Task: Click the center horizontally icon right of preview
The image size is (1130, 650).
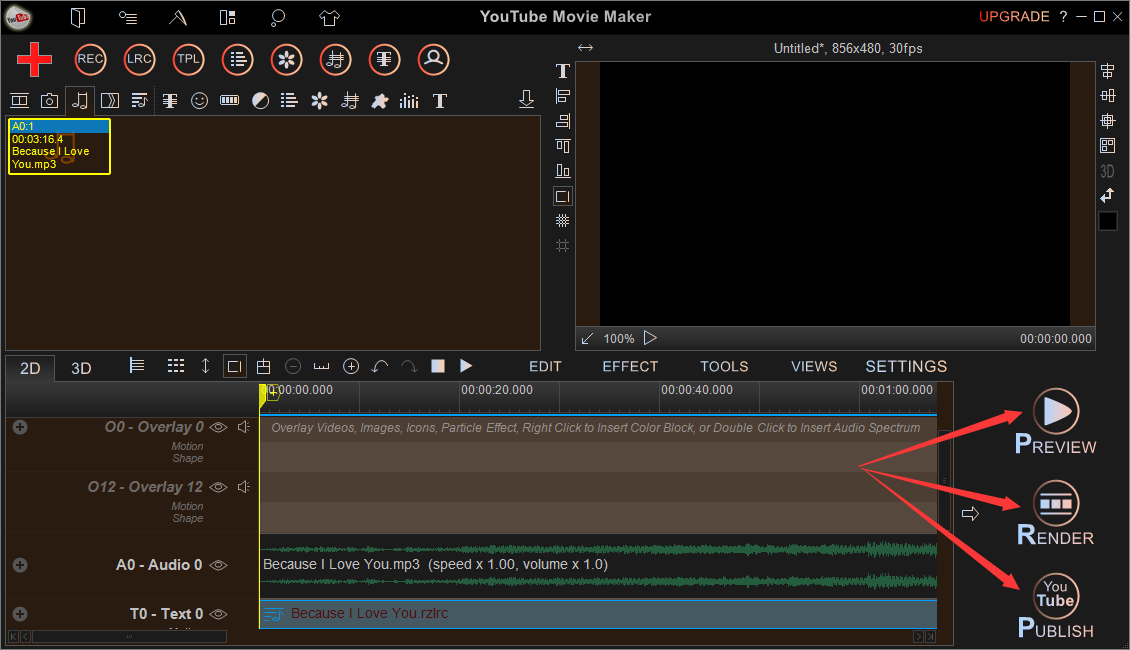Action: tap(1108, 71)
